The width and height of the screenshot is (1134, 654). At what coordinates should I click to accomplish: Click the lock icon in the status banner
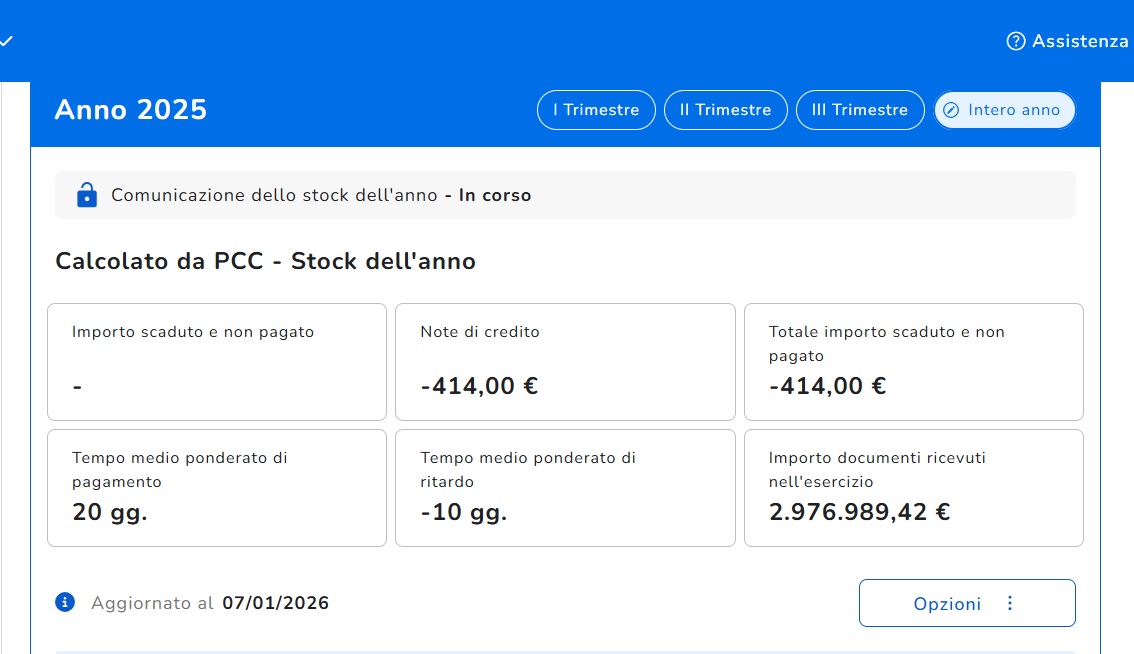tap(87, 195)
